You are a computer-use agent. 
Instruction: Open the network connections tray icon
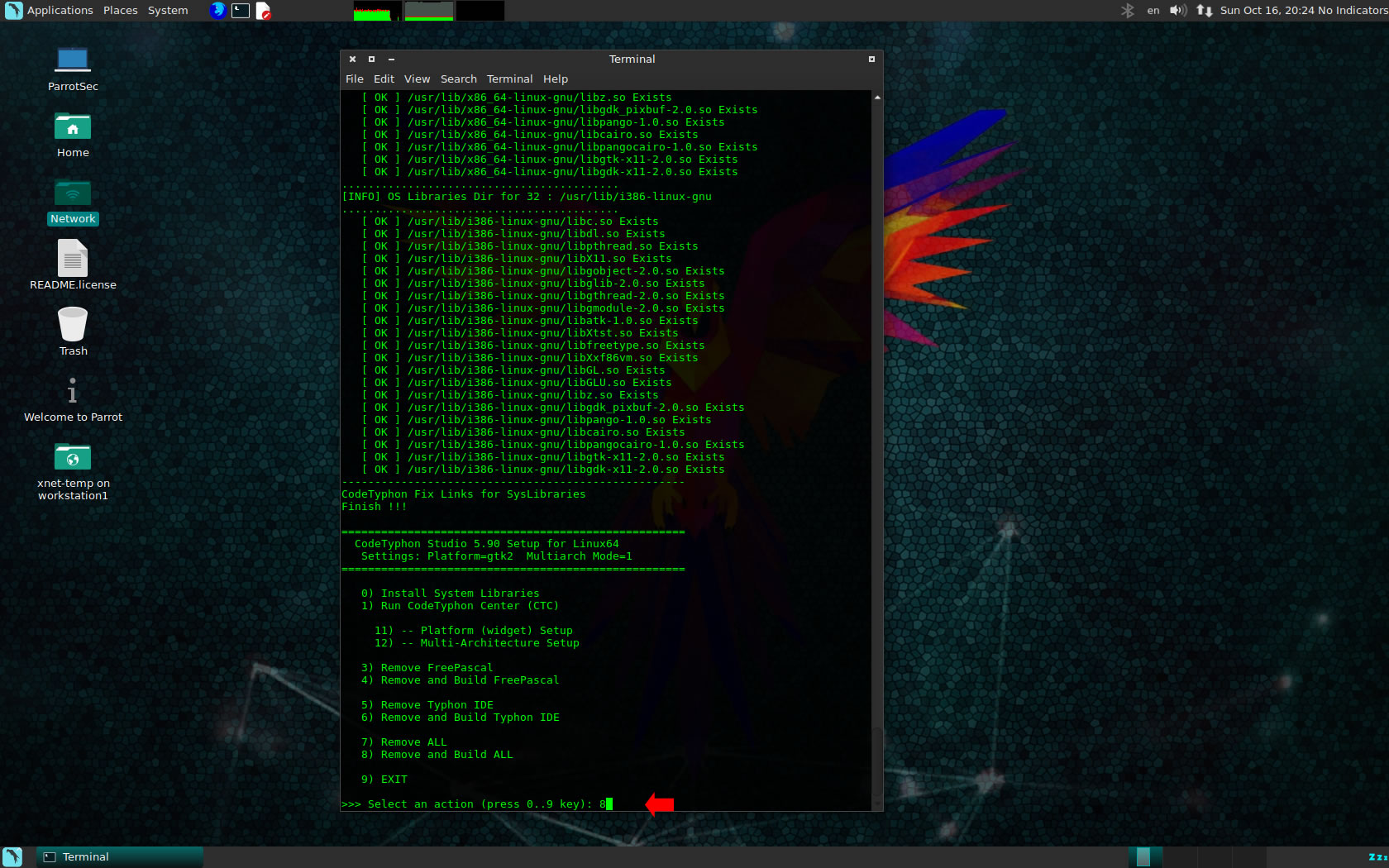click(x=1205, y=10)
